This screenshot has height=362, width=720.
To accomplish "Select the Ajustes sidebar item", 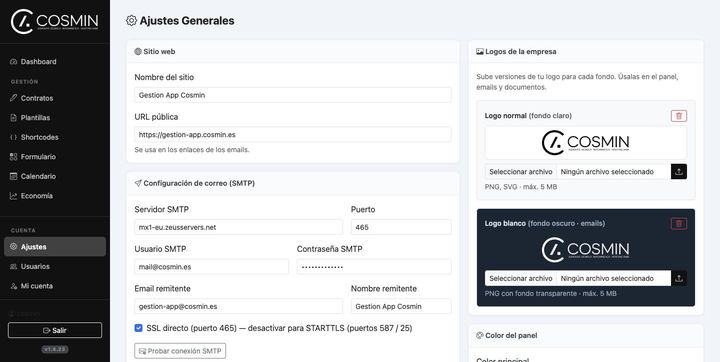I will click(x=55, y=247).
